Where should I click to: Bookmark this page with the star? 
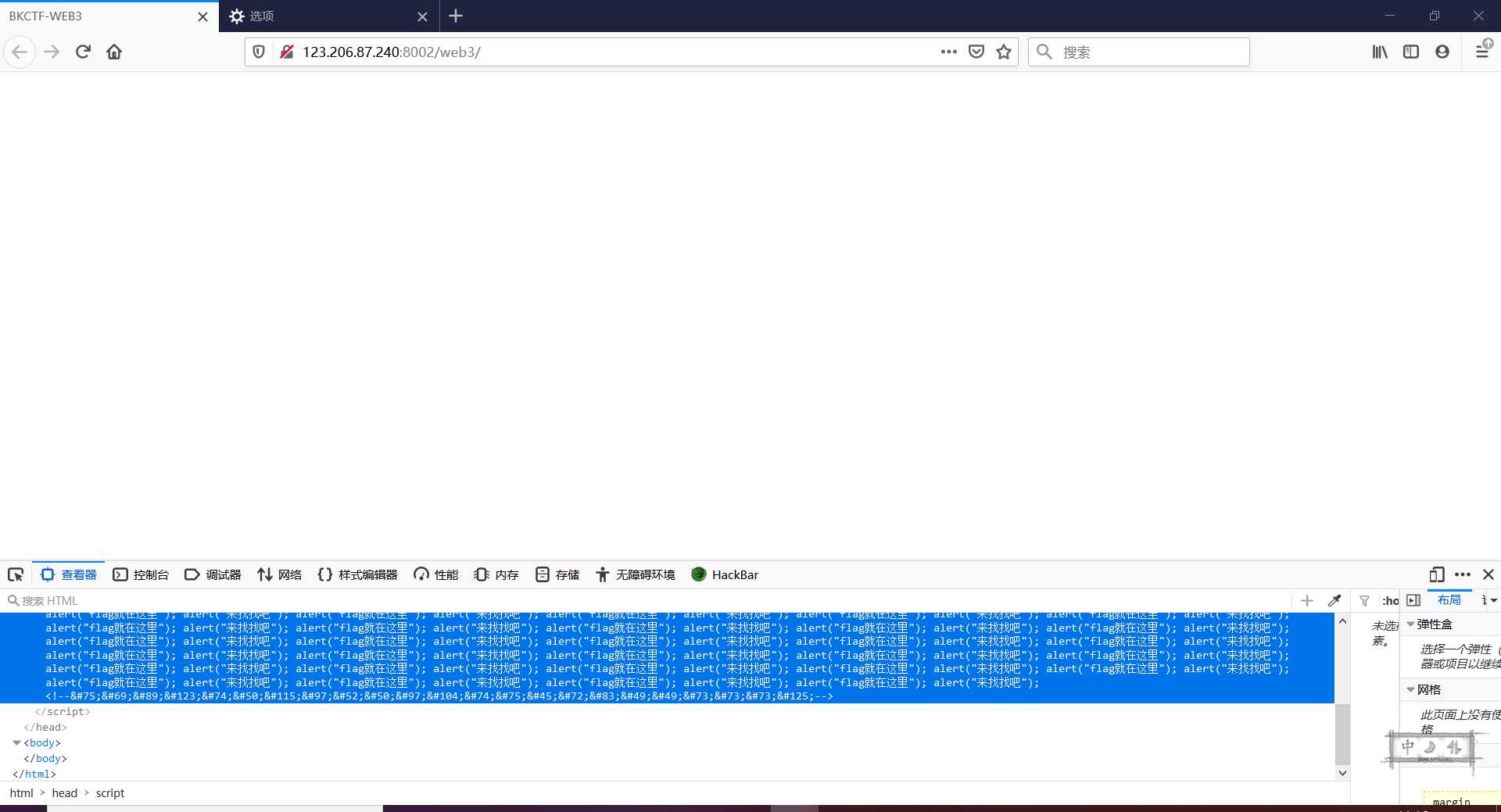(1004, 52)
